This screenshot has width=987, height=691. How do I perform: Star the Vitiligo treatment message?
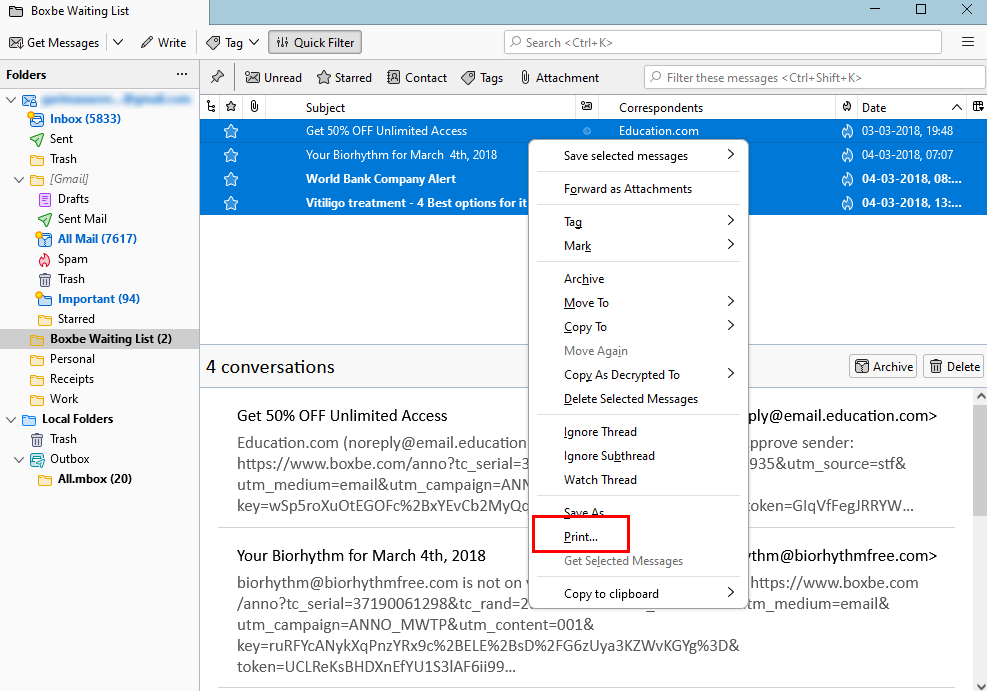231,203
